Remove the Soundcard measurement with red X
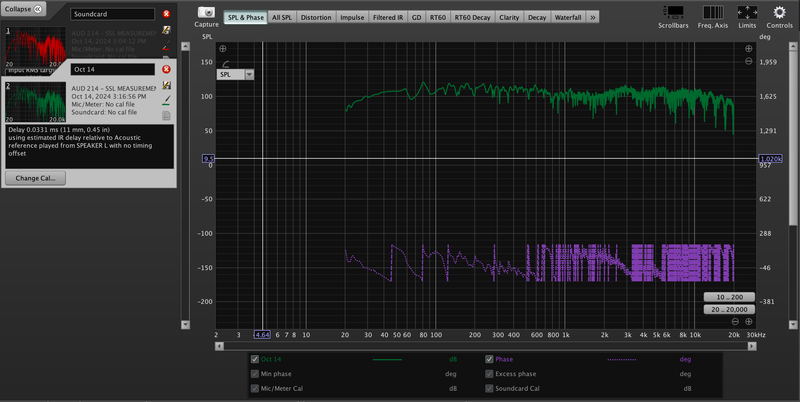 [166, 14]
